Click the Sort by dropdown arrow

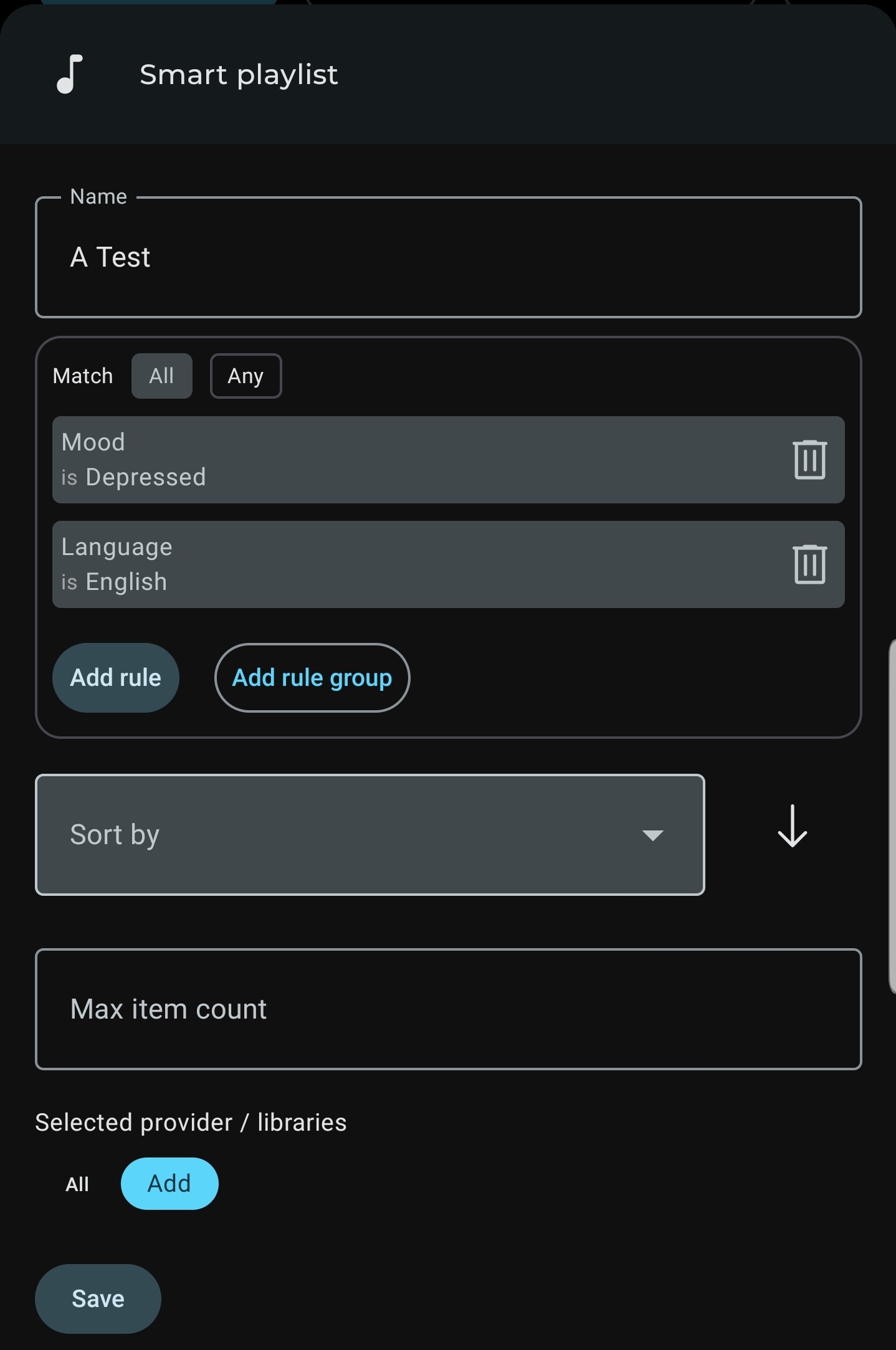[652, 835]
